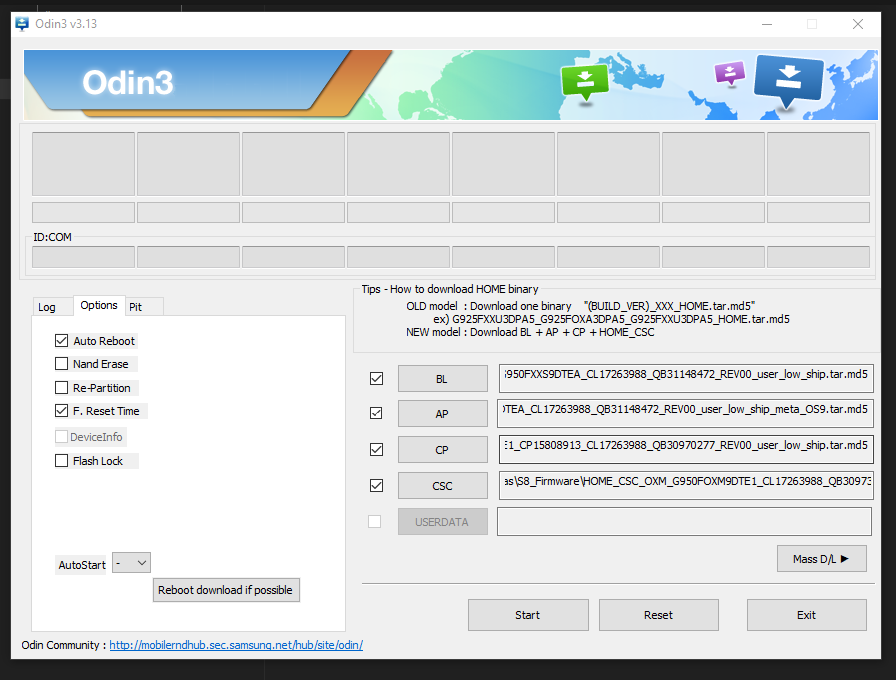This screenshot has height=680, width=896.
Task: Click the BL button to choose file
Action: (443, 379)
